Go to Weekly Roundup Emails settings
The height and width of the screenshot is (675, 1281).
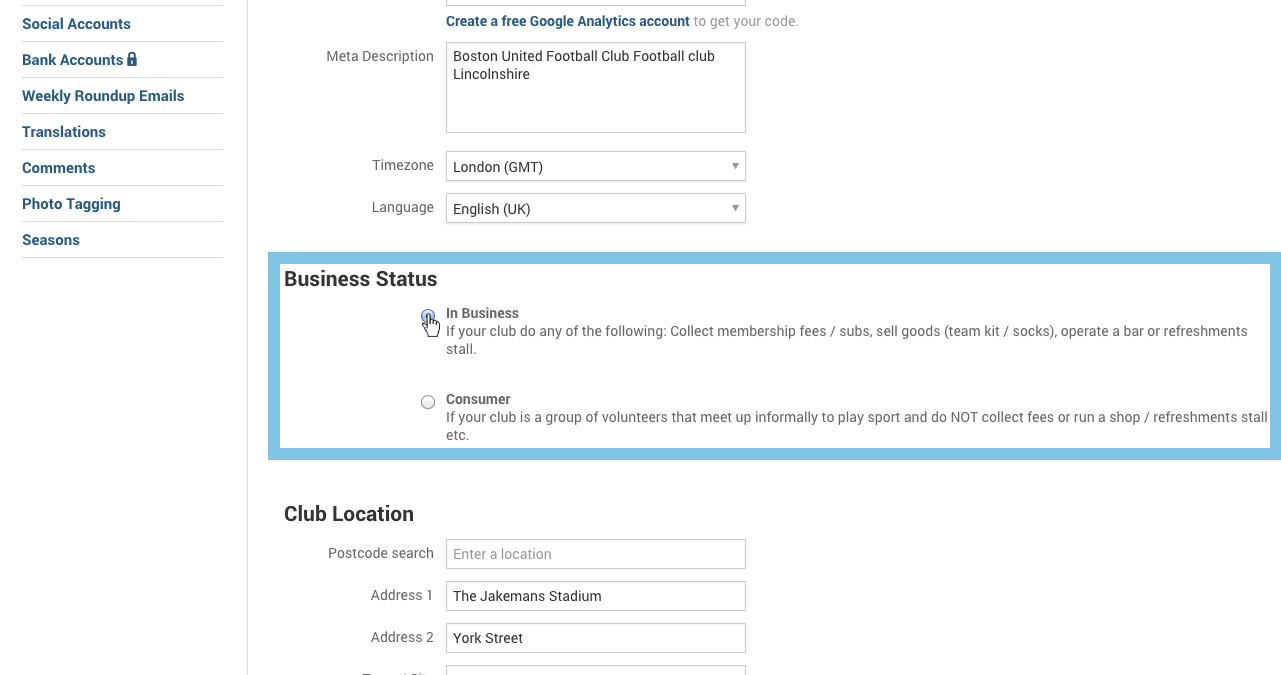(103, 96)
